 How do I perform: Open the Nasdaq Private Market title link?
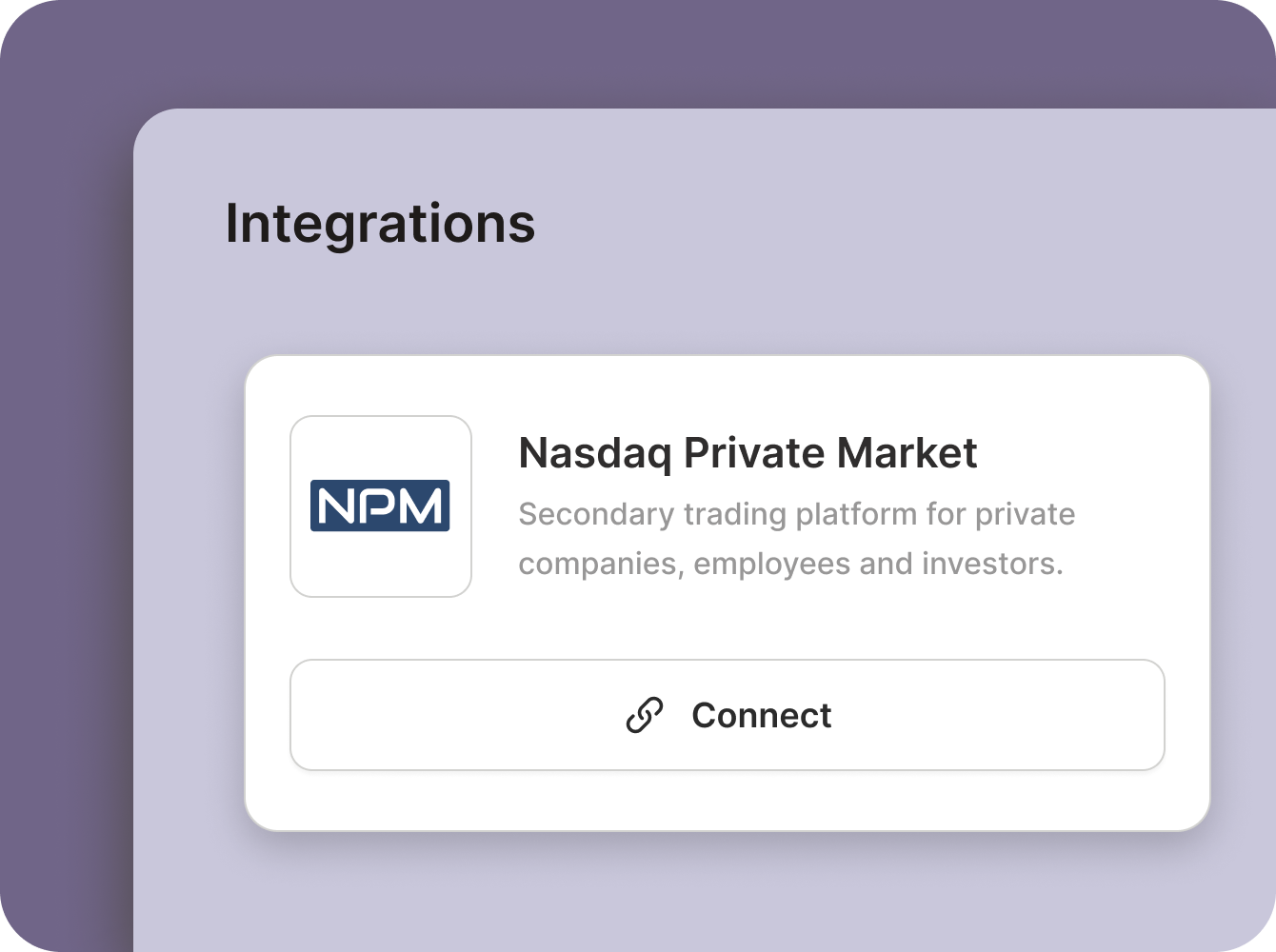748,453
